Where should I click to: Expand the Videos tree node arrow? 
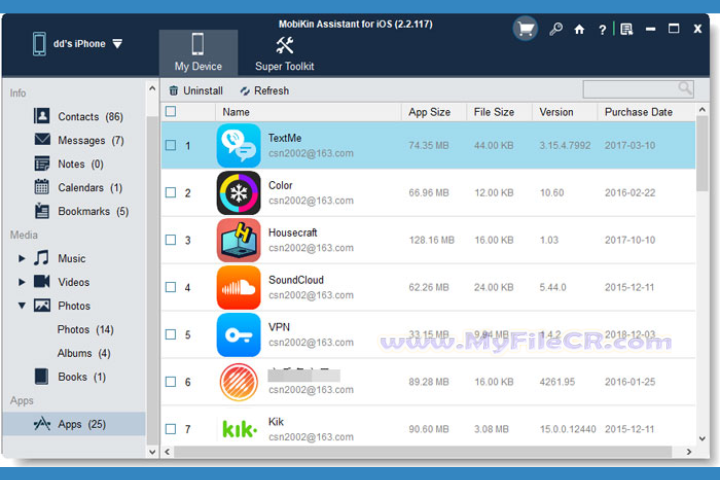click(x=22, y=282)
